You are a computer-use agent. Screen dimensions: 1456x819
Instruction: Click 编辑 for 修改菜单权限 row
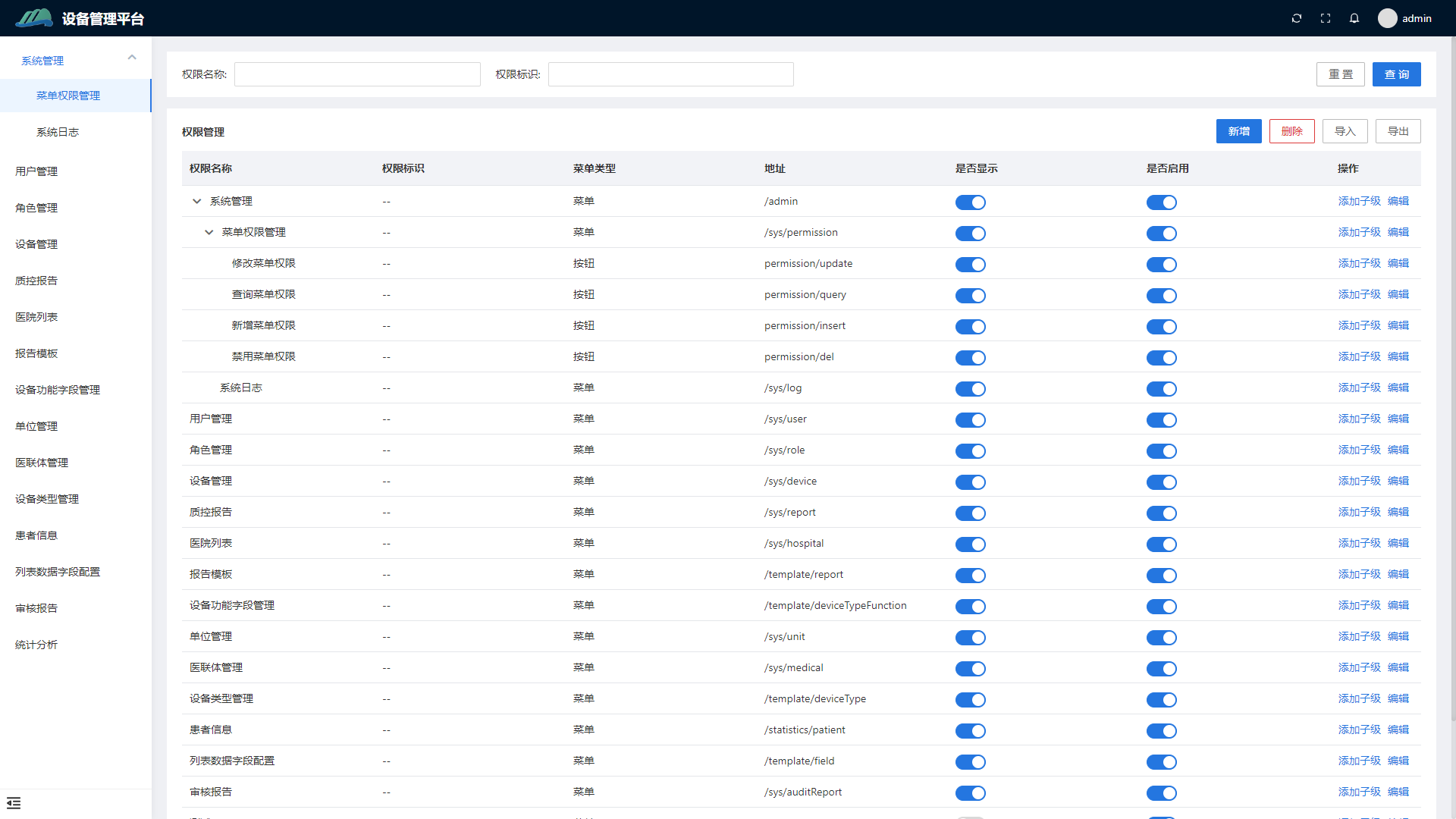(1398, 263)
